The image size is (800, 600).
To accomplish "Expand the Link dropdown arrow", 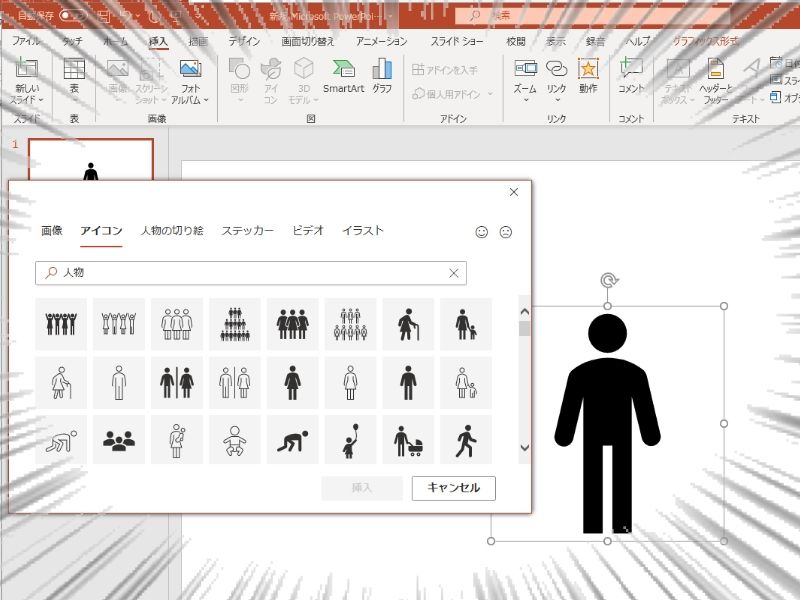I will coord(557,100).
